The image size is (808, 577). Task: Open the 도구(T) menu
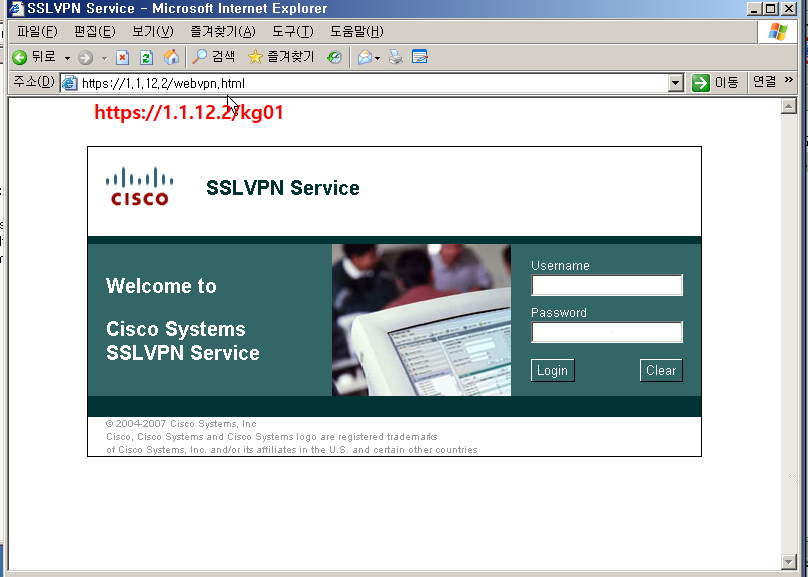[293, 32]
